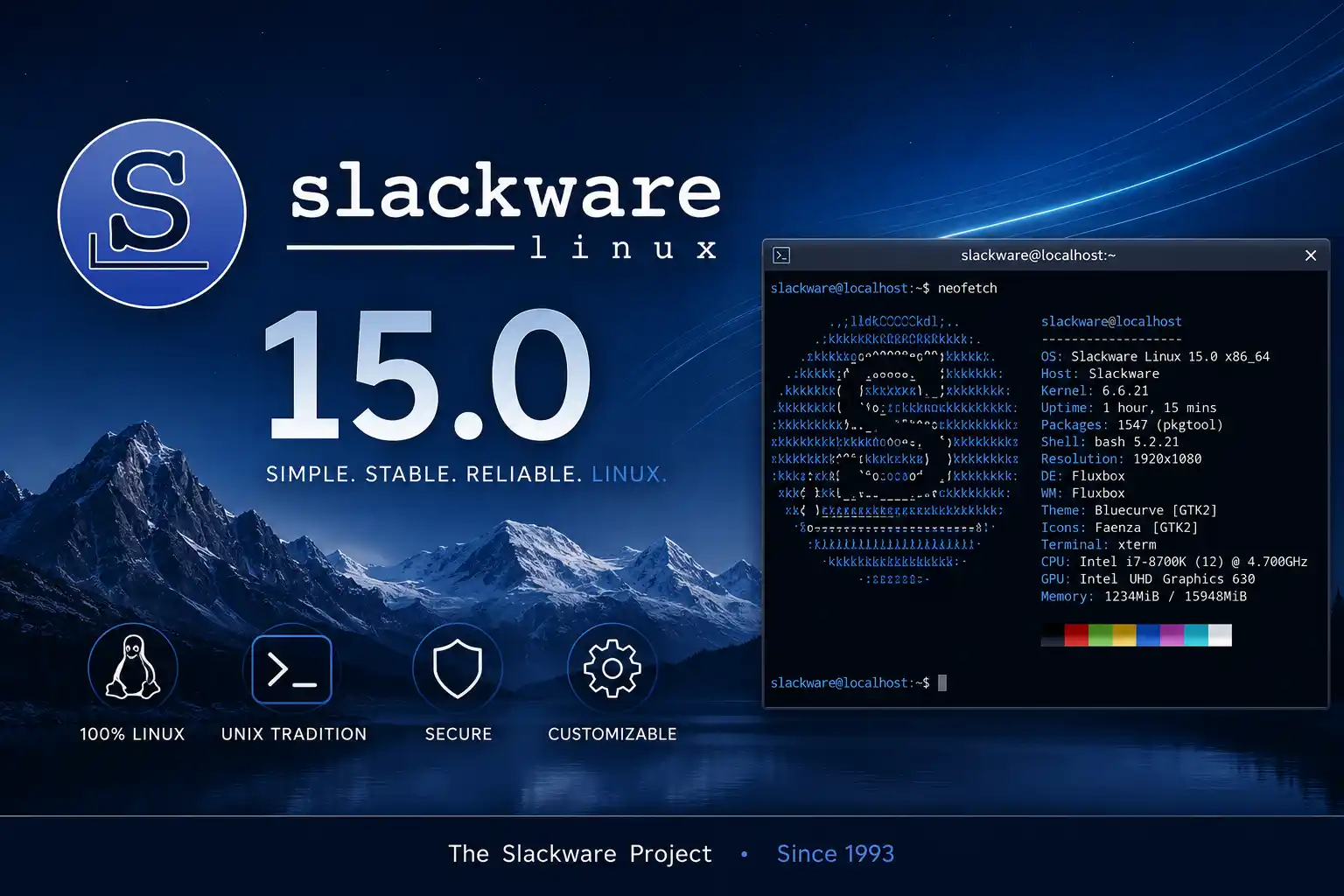Click the 'SIMPLE. STABLE. RELIABLE.' tagline
1344x896 pixels.
point(423,474)
